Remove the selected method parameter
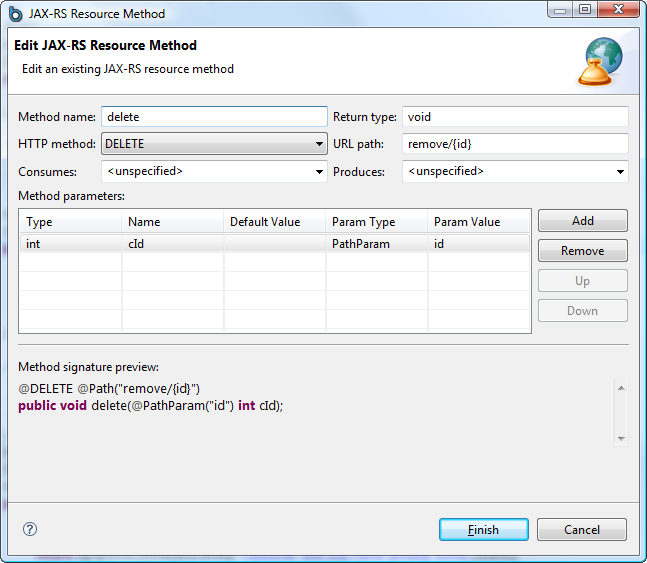The image size is (647, 563). 582,251
